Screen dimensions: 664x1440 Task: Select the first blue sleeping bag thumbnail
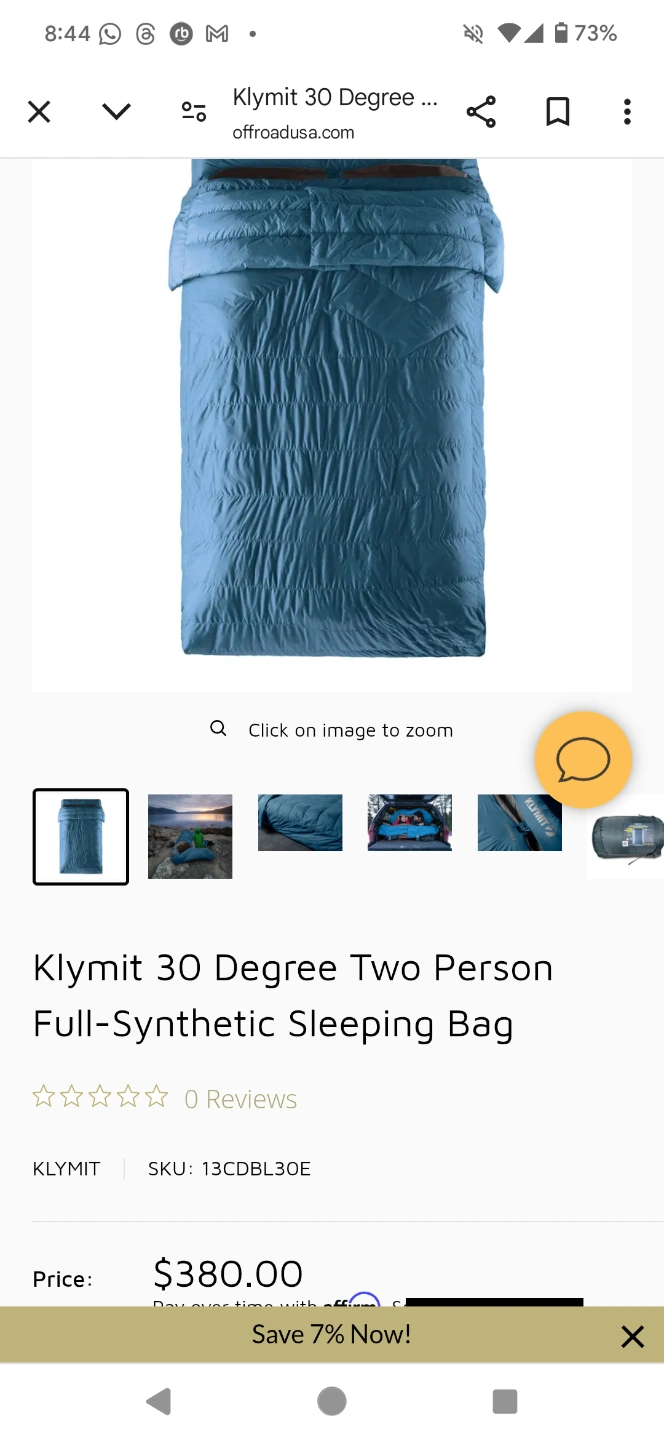[81, 837]
